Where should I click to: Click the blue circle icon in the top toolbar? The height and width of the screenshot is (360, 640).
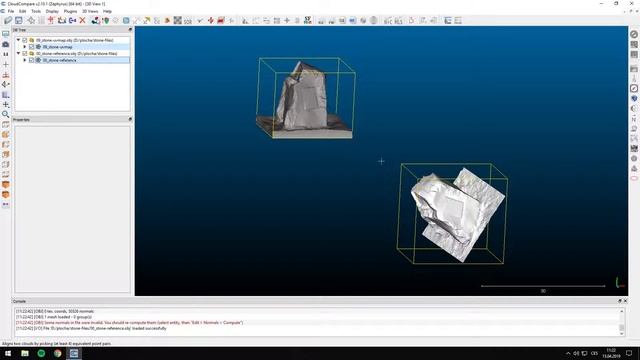click(353, 20)
